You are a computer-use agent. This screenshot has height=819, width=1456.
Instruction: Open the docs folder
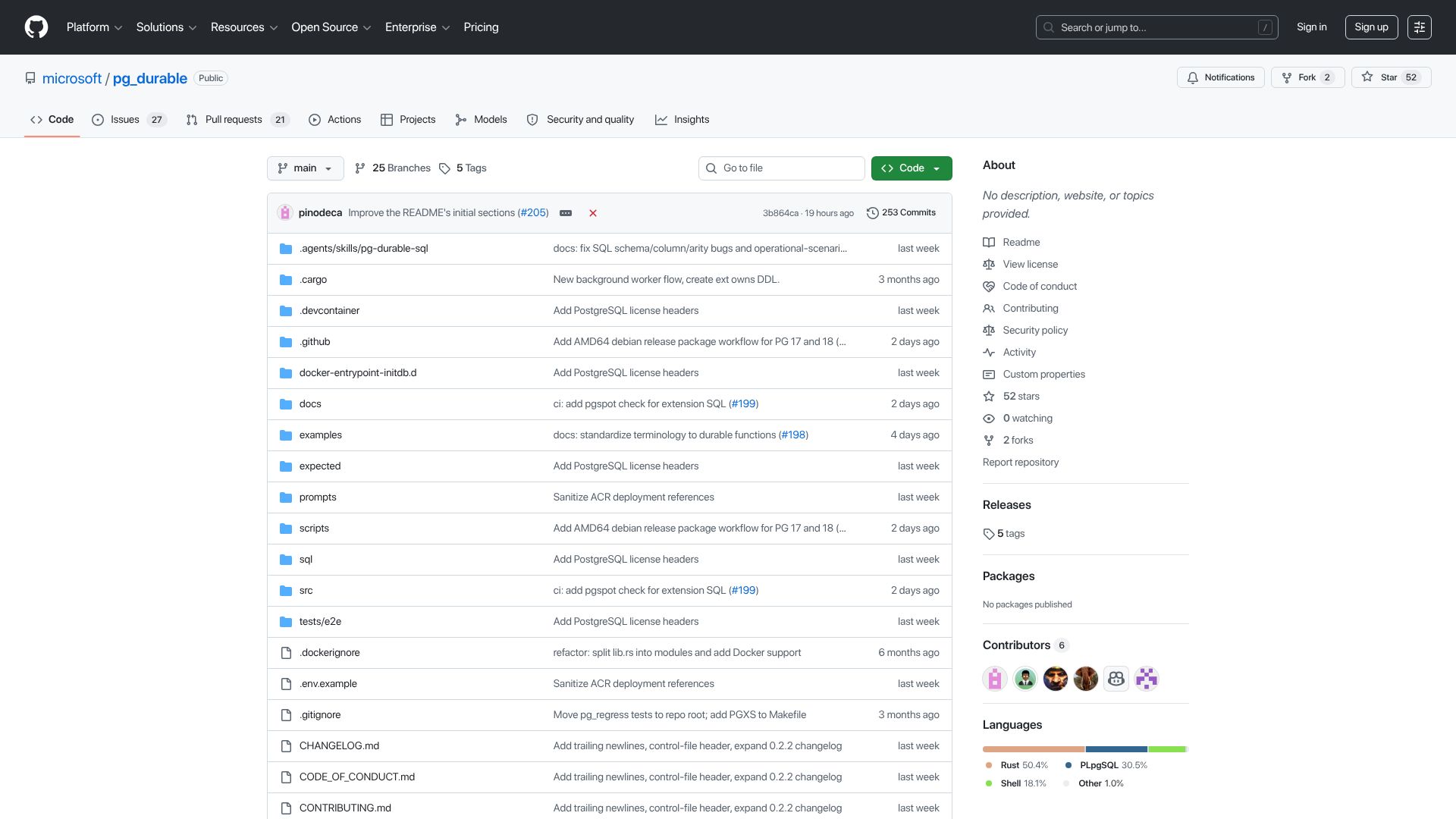(310, 404)
